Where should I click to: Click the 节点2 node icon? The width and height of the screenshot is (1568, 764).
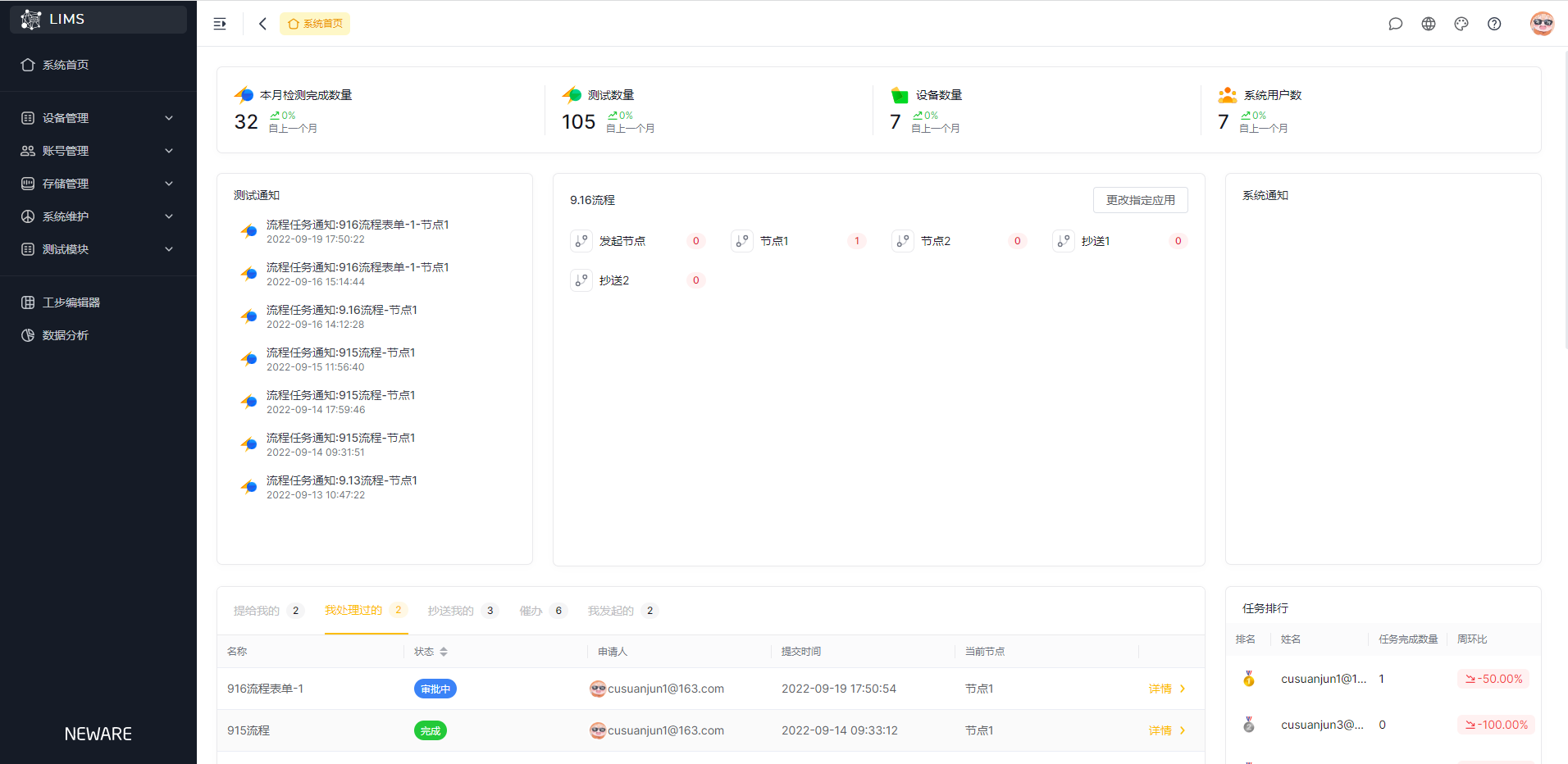click(x=903, y=241)
